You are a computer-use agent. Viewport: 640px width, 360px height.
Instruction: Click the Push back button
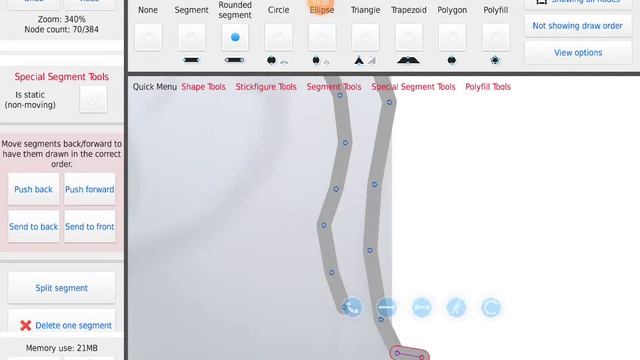pos(33,189)
